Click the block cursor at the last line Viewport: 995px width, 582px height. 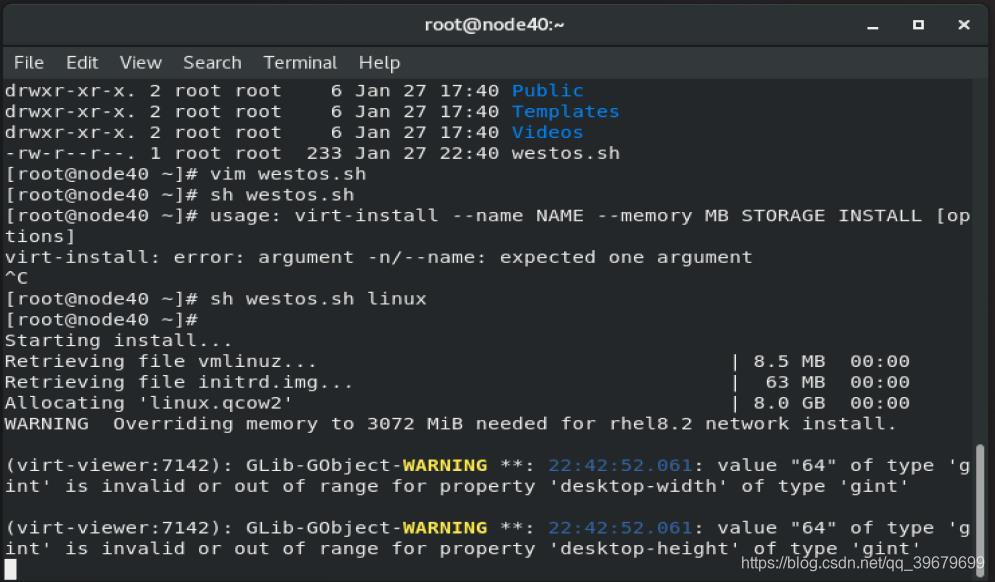(11, 569)
